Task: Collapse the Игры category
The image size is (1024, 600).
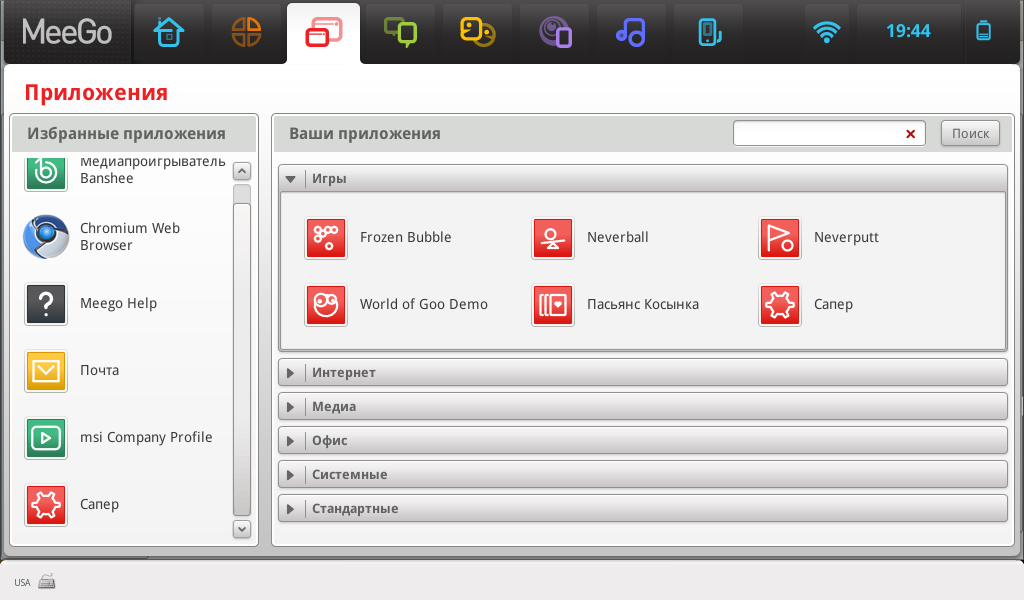Action: pos(291,179)
